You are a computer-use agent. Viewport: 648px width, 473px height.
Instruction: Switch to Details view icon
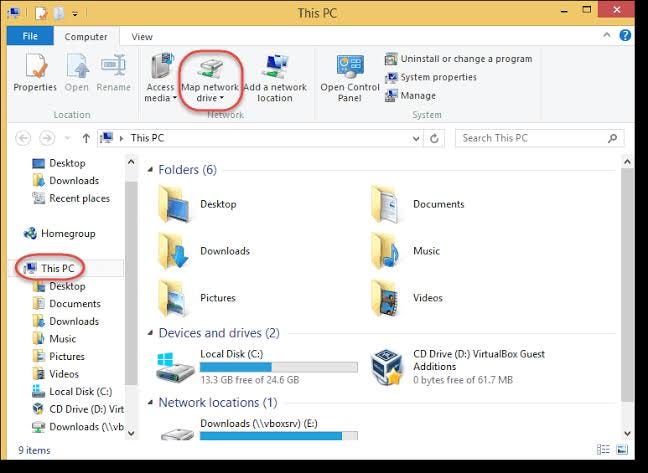pyautogui.click(x=603, y=450)
